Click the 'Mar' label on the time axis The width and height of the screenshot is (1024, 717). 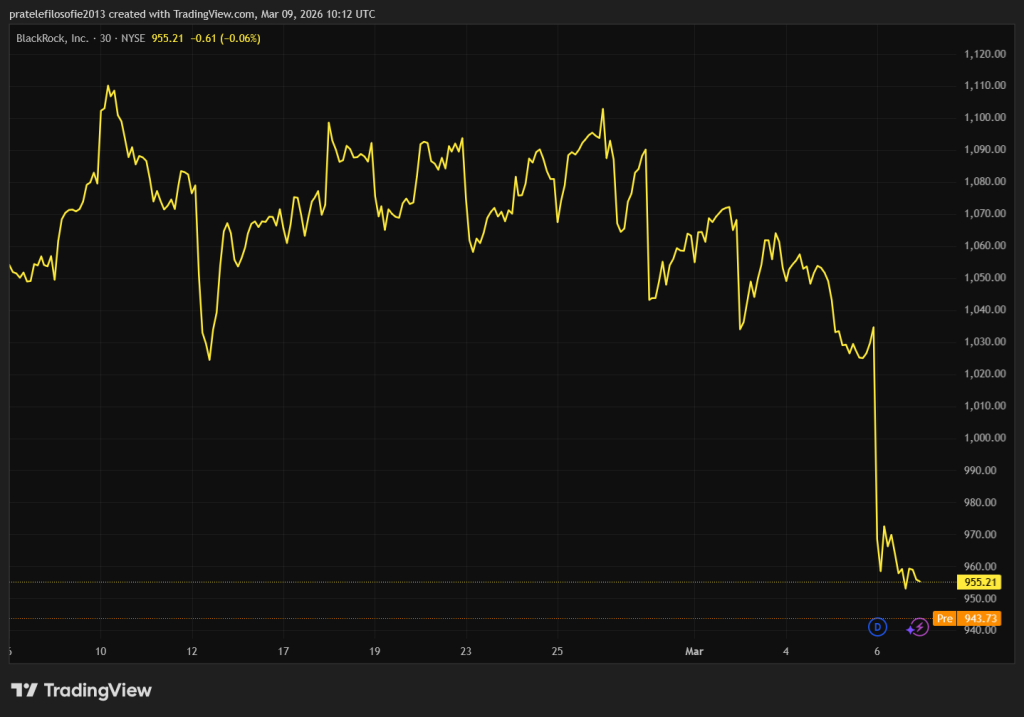(x=694, y=652)
